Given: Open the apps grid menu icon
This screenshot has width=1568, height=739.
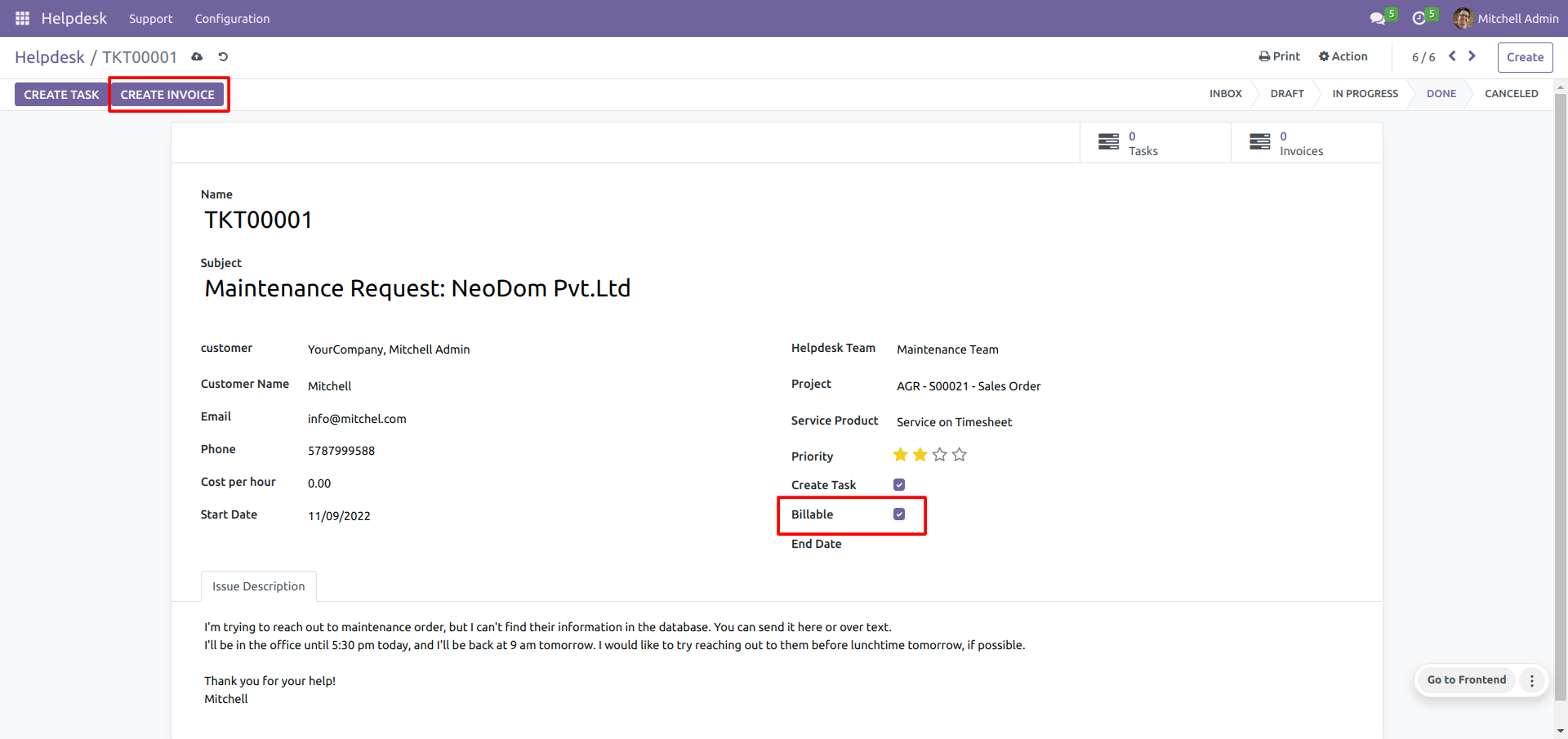Looking at the screenshot, I should (22, 18).
